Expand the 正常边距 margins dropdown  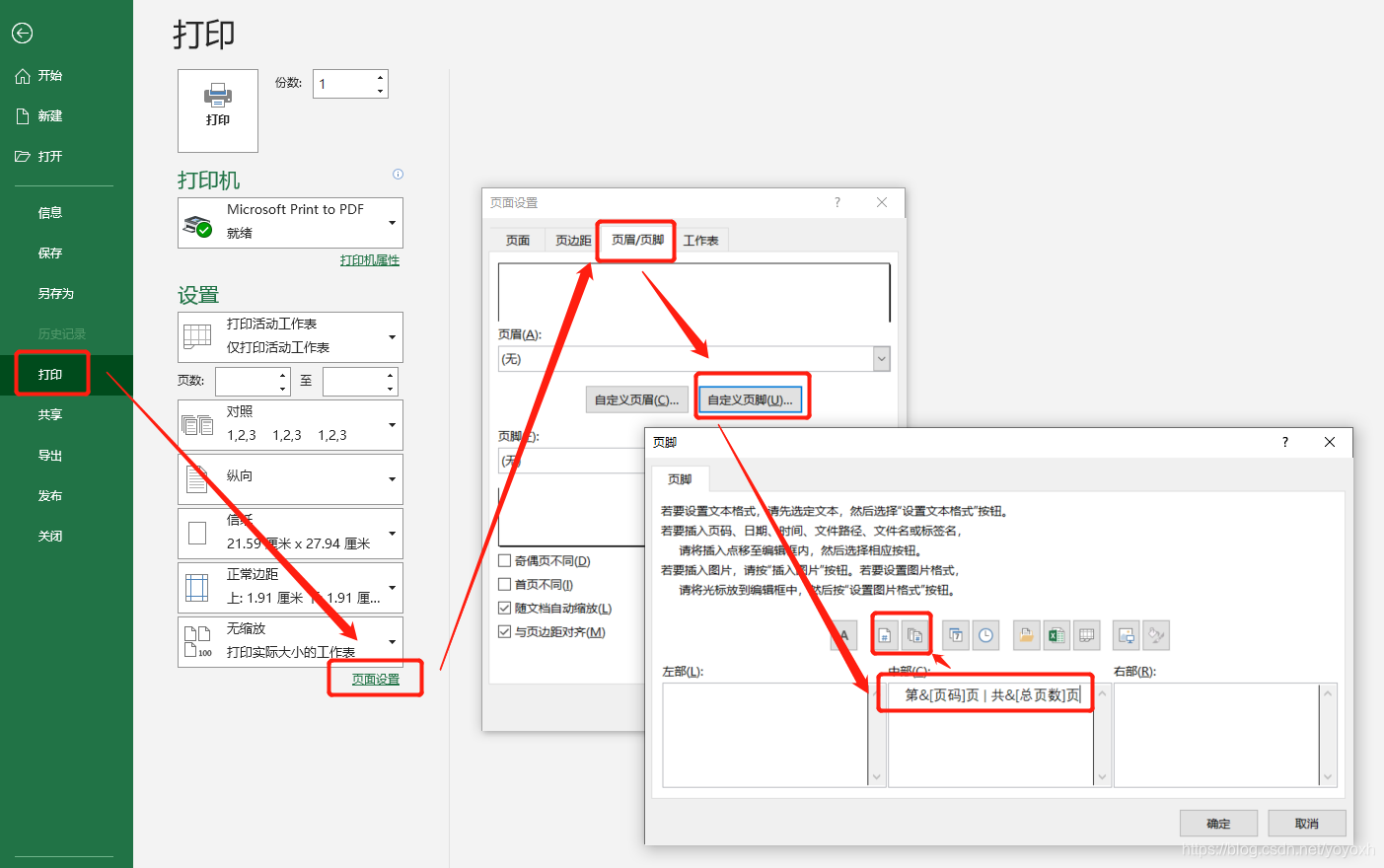[x=290, y=588]
